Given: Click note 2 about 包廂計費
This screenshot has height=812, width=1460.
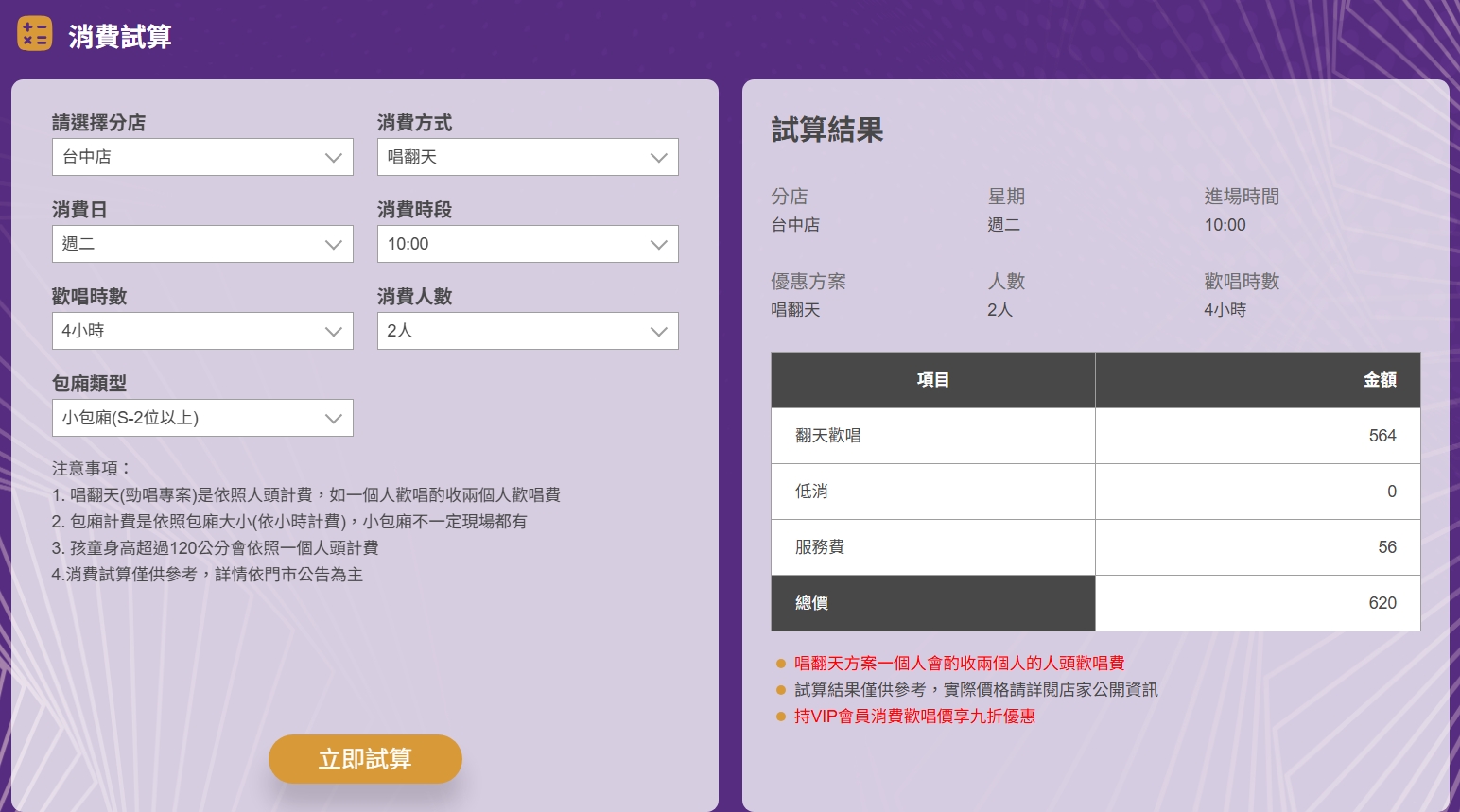Looking at the screenshot, I should [x=289, y=522].
